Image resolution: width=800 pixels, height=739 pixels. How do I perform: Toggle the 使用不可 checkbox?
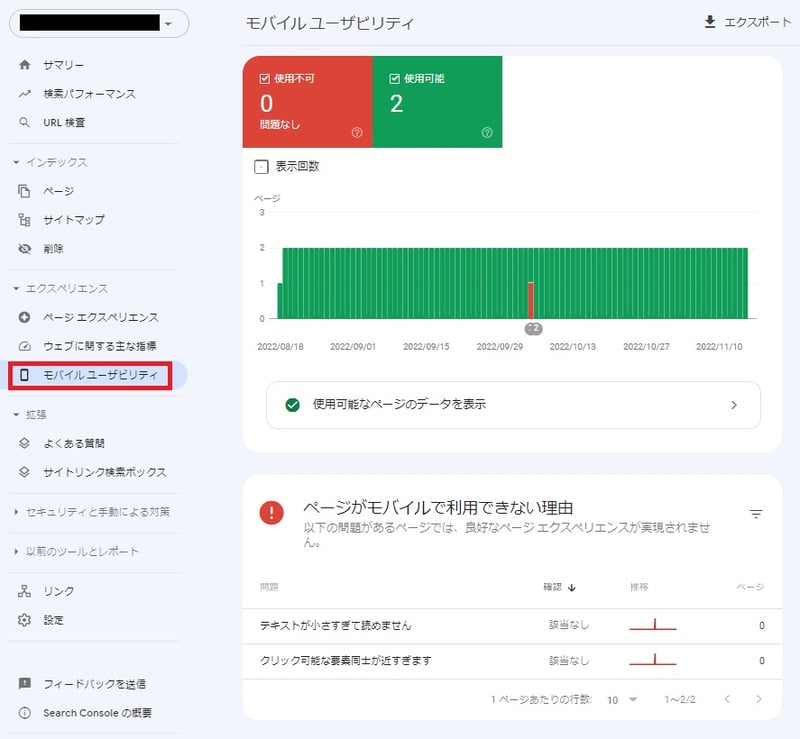264,79
